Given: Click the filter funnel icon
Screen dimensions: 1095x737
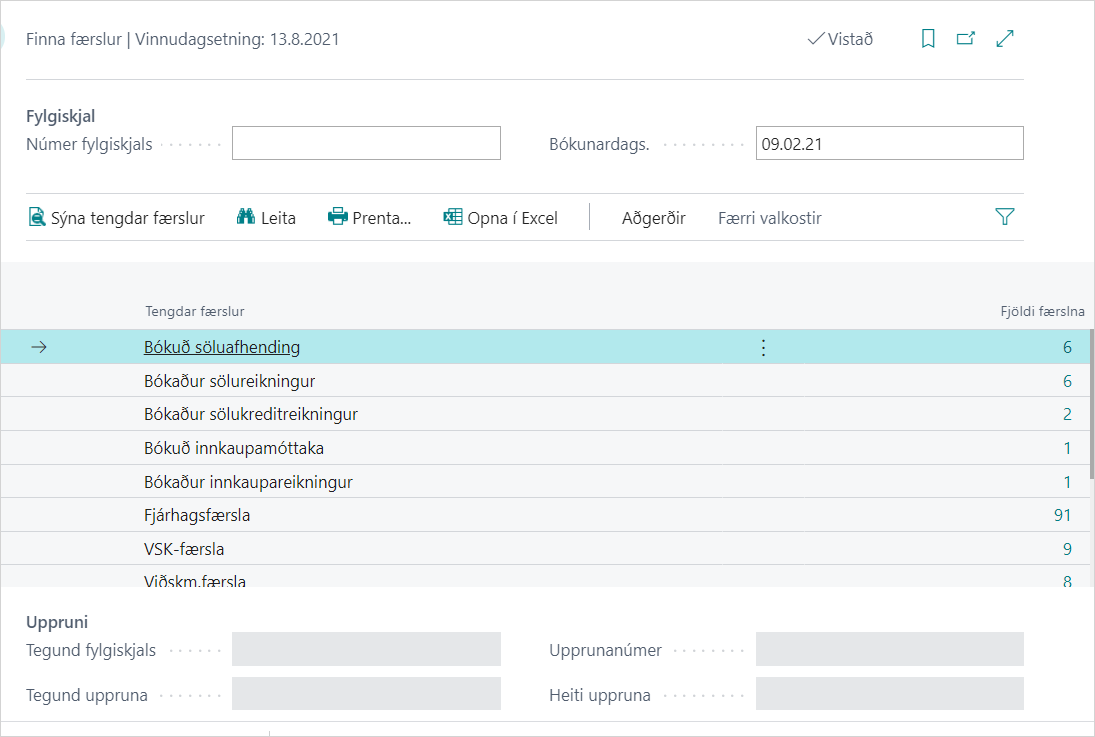Looking at the screenshot, I should tap(1005, 217).
